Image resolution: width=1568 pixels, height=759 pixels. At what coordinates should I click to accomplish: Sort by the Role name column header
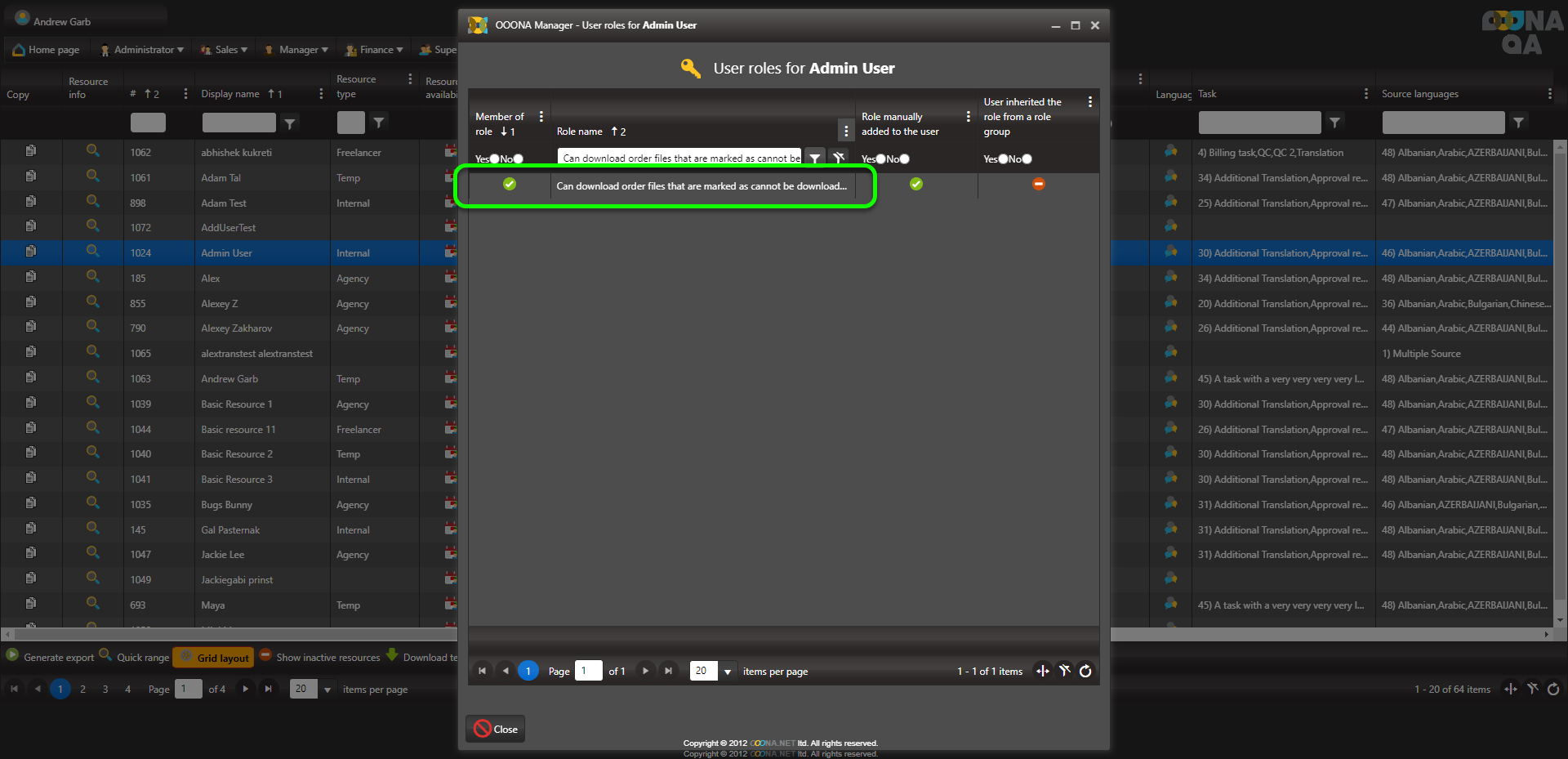coord(580,132)
